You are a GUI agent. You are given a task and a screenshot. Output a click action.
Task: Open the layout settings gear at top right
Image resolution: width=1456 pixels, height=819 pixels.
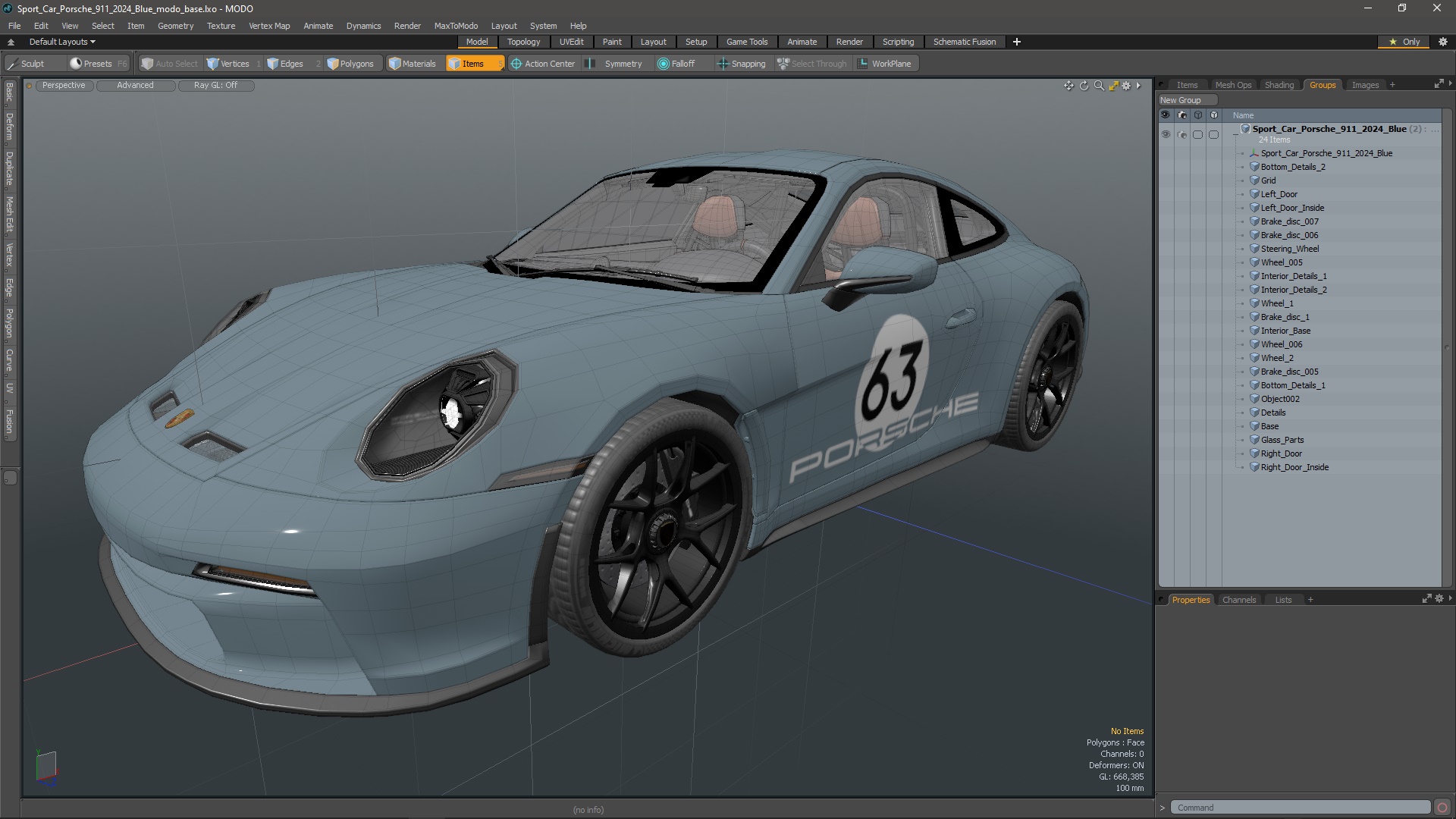coord(1443,42)
